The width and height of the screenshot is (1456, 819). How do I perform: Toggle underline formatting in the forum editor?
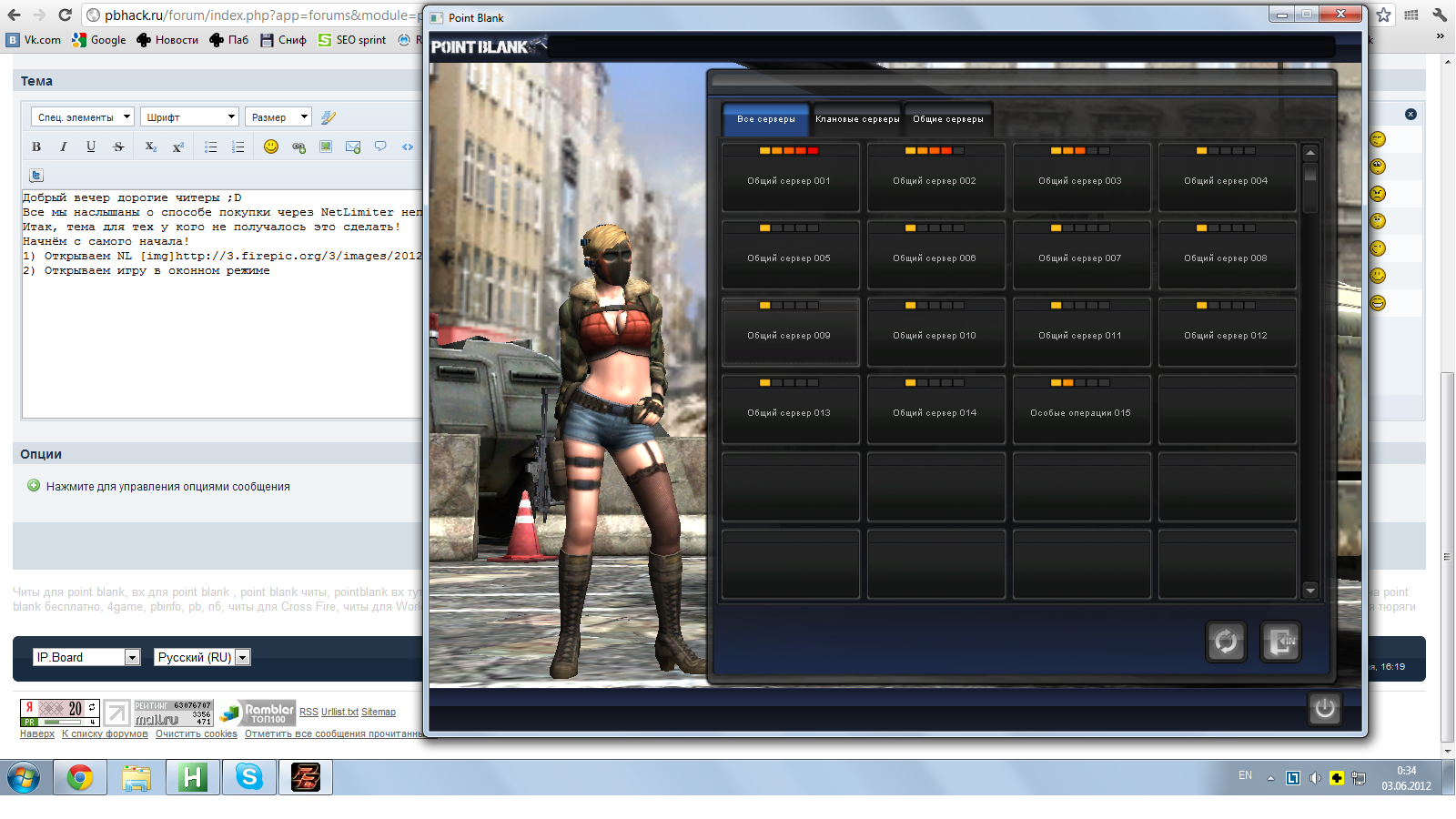91,147
